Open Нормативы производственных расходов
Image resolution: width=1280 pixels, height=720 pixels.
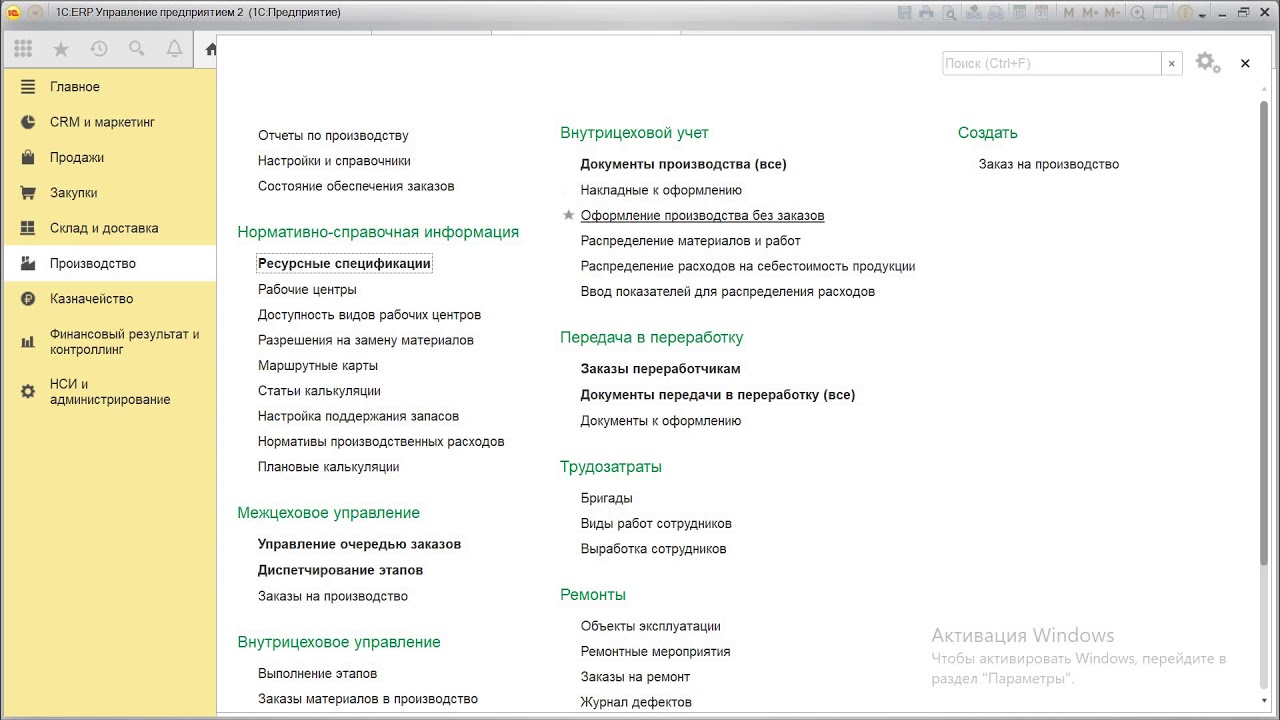381,441
